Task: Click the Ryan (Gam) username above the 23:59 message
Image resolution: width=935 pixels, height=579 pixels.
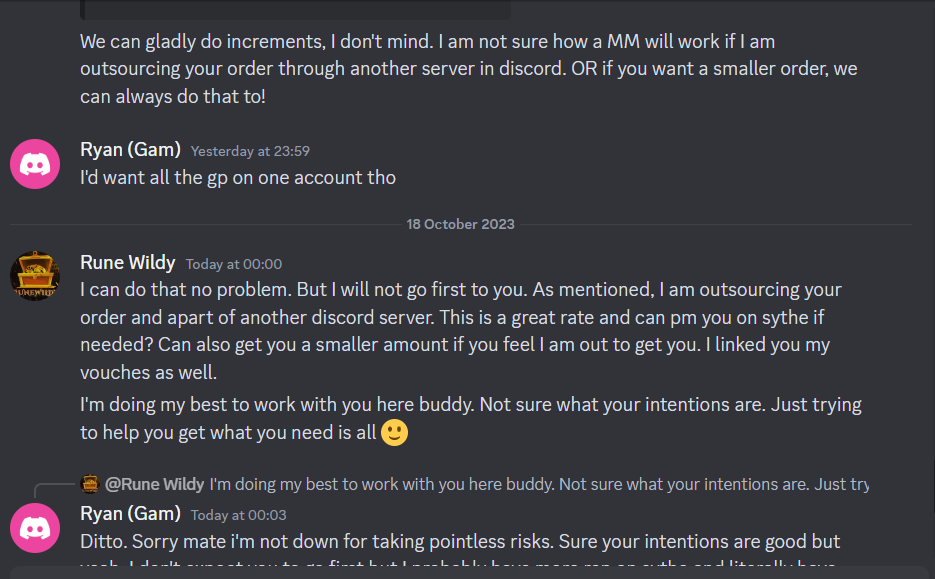Action: click(130, 150)
